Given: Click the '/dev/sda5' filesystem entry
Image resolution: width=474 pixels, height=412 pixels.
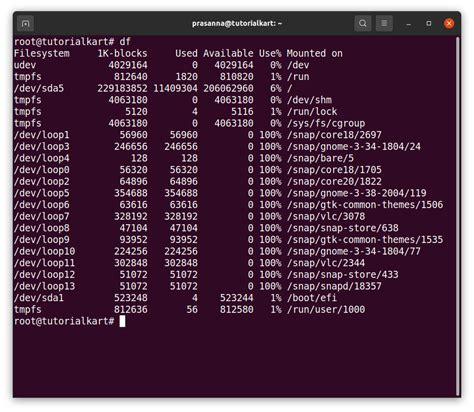Looking at the screenshot, I should (x=39, y=88).
